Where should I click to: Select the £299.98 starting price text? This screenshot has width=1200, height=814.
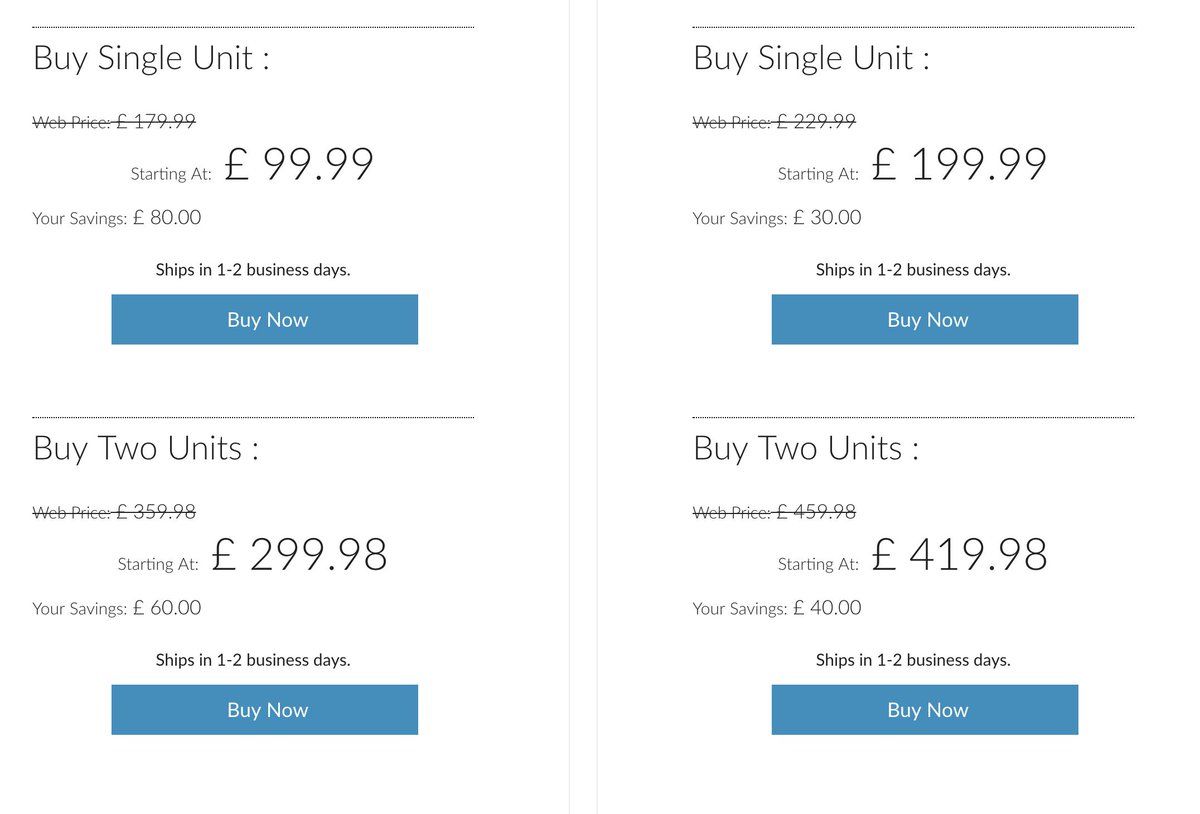point(299,555)
